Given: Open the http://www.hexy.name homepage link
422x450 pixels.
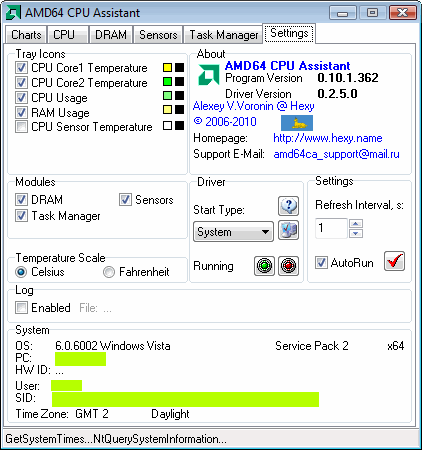Looking at the screenshot, I should click(328, 138).
